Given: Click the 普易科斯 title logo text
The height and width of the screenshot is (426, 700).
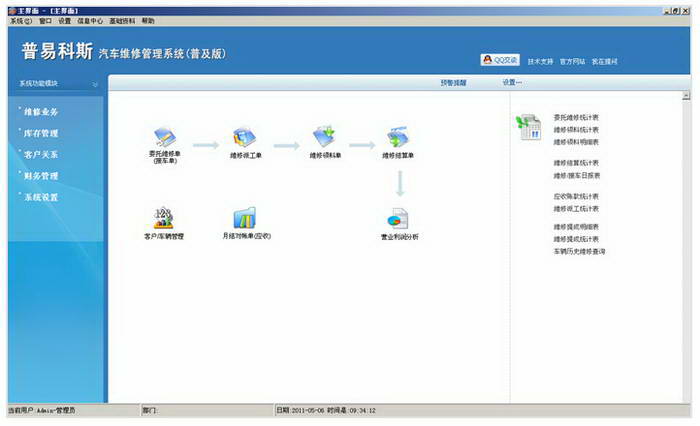Looking at the screenshot, I should (x=57, y=51).
